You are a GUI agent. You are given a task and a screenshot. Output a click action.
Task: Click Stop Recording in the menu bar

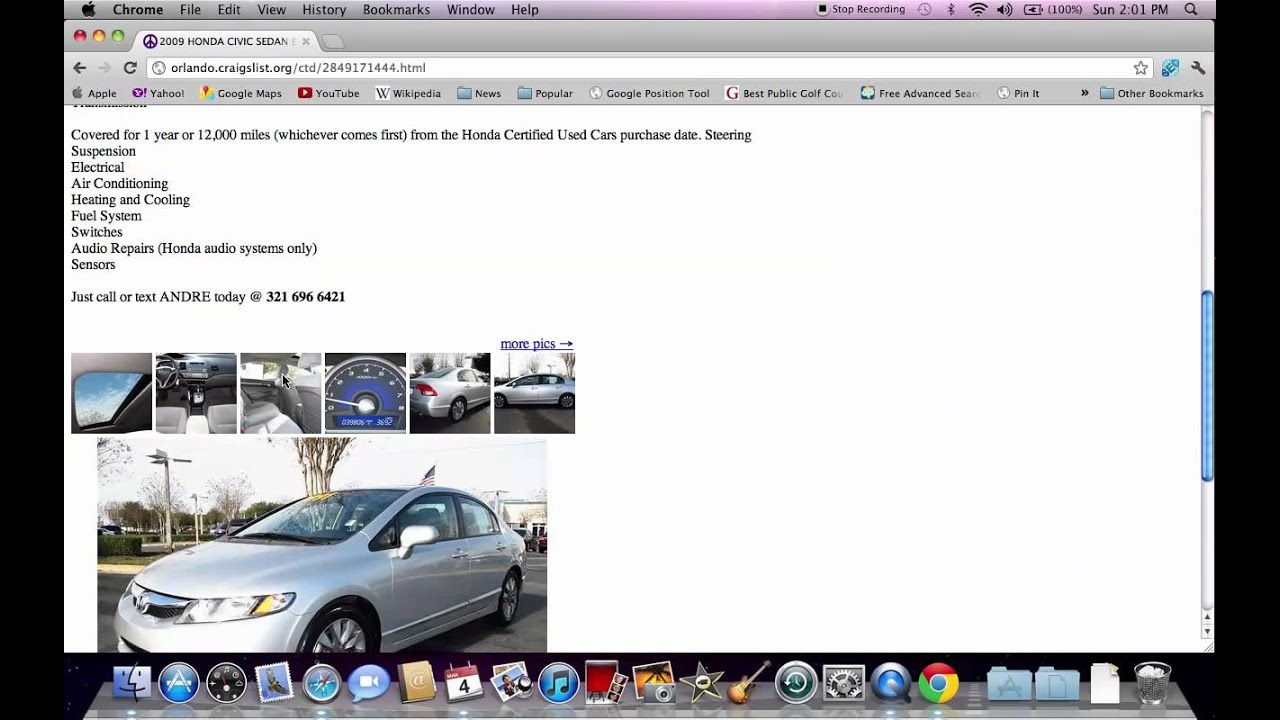click(x=861, y=9)
